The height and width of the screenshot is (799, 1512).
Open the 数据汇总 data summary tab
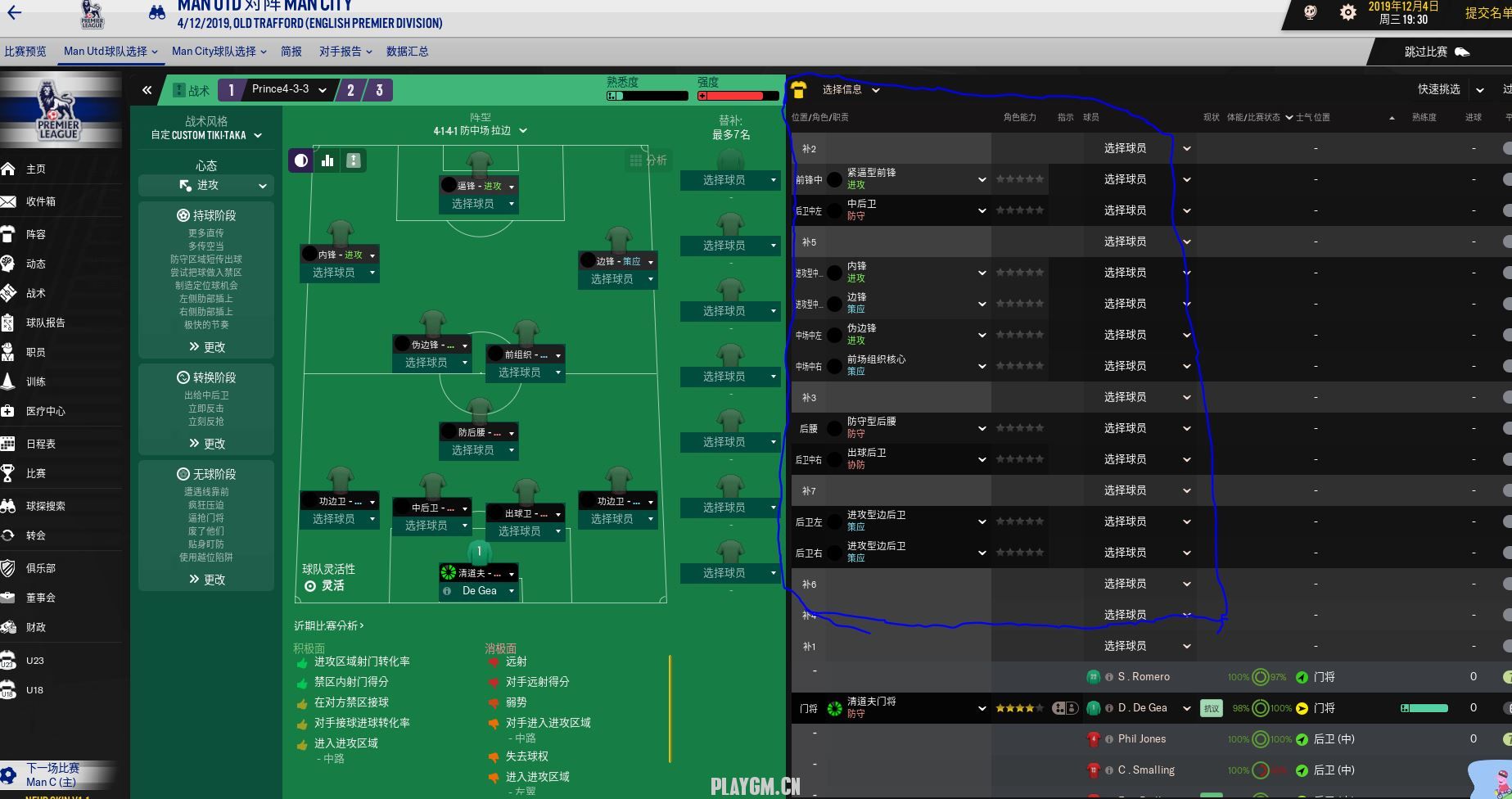click(408, 52)
